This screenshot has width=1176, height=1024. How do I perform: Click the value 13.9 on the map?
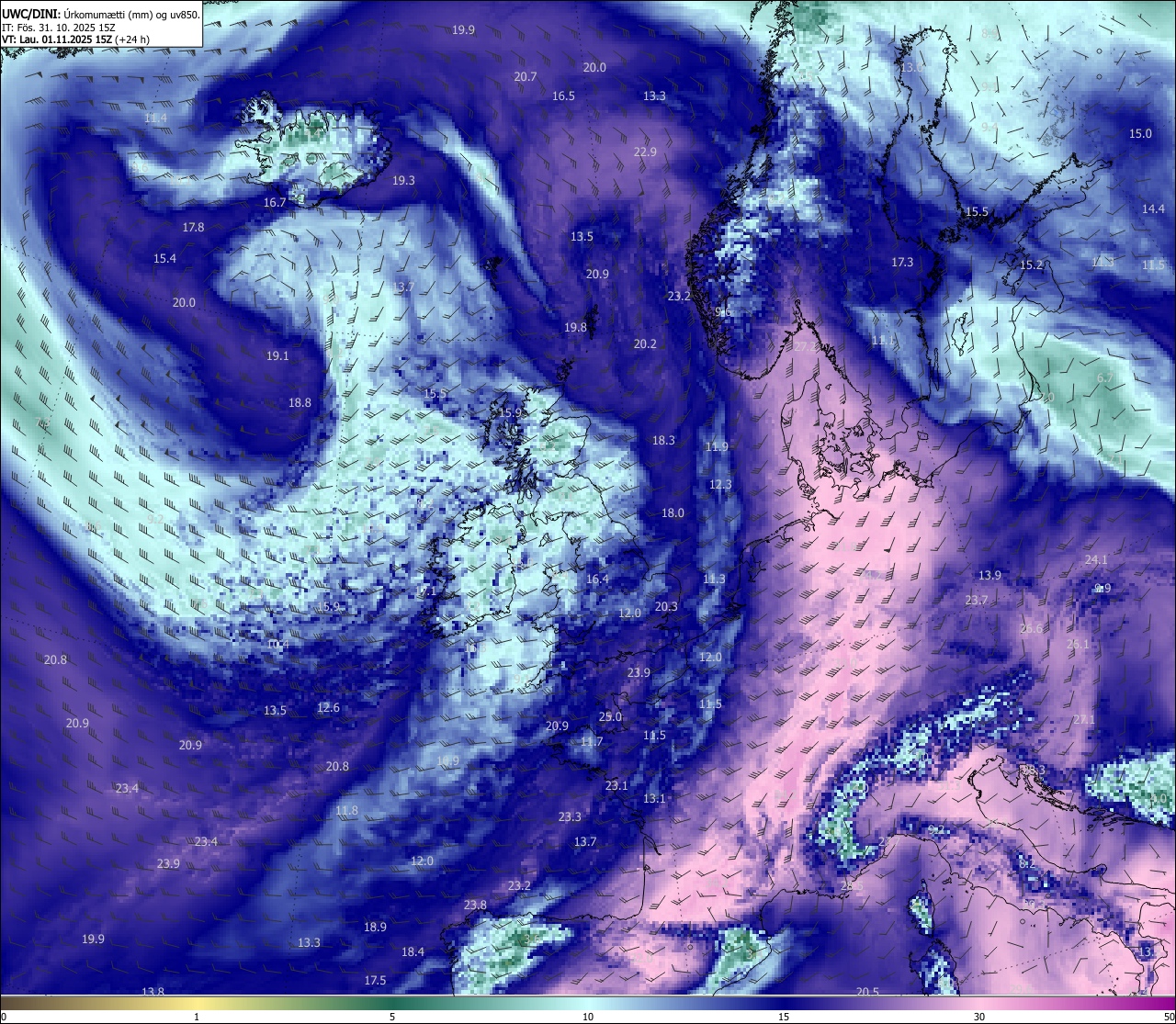(989, 576)
